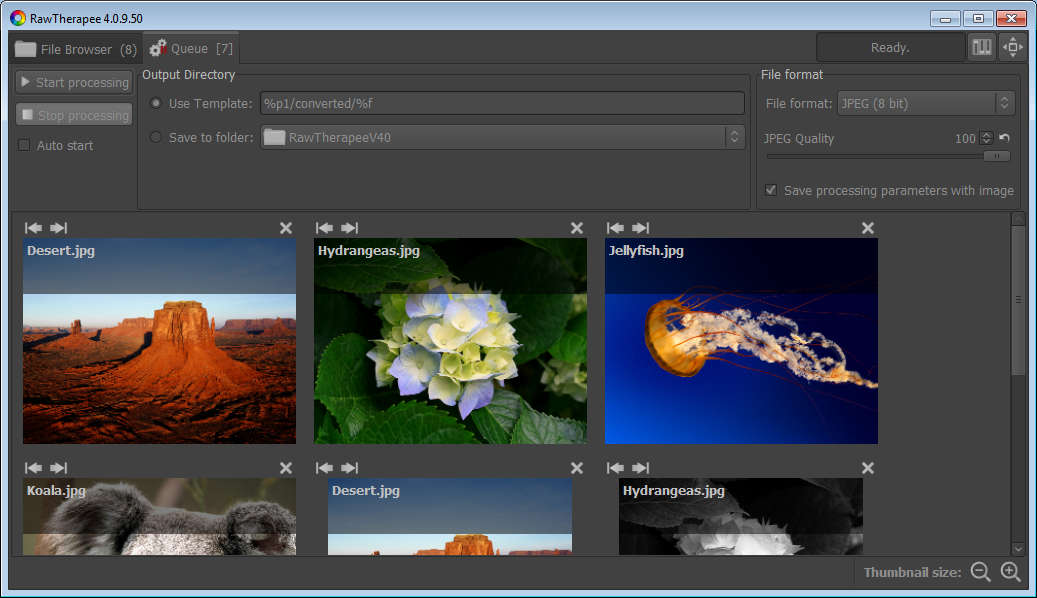Move Desert.jpg to head of queue
Viewport: 1037px width, 598px height.
(33, 228)
